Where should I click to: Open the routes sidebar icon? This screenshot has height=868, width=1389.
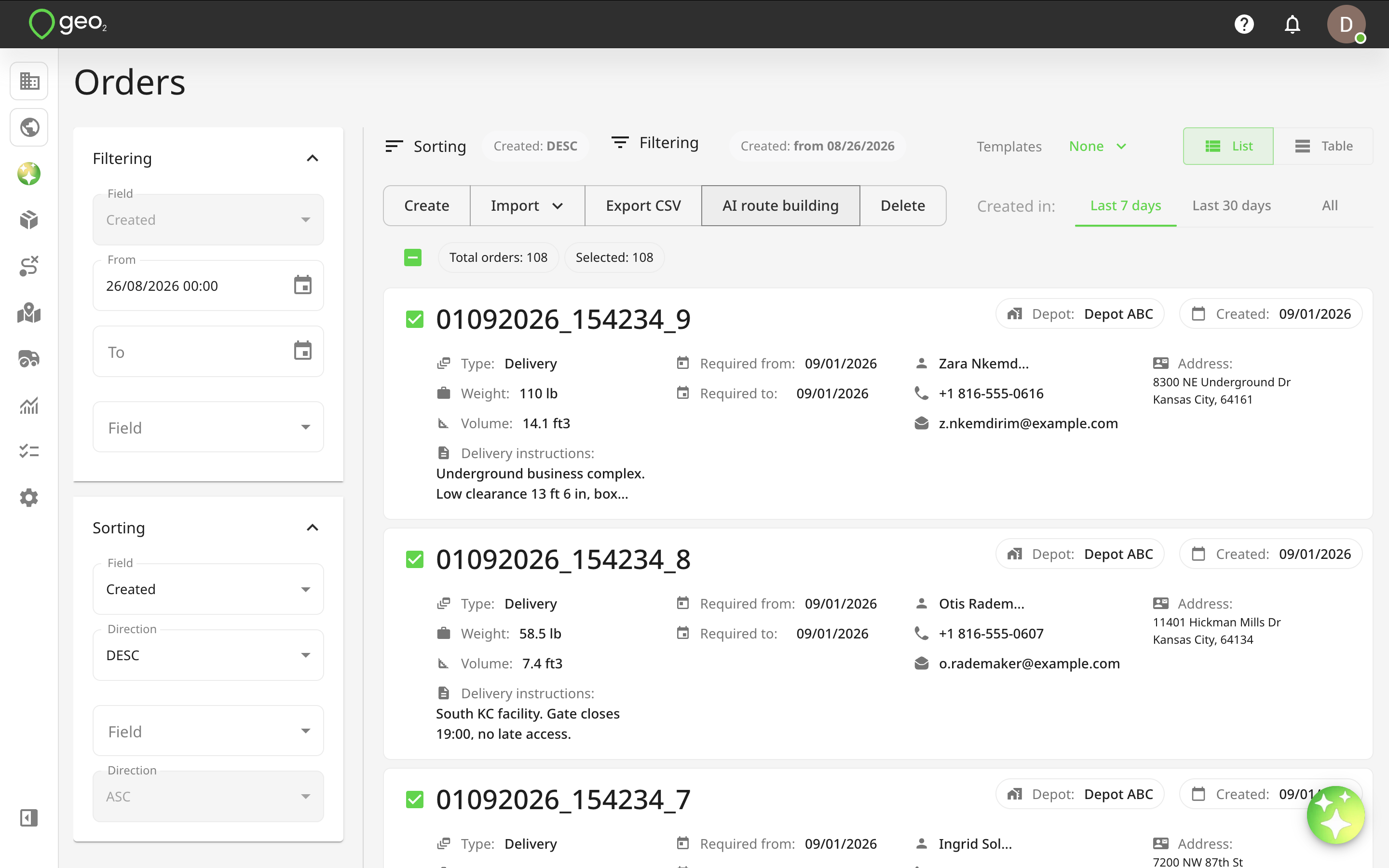pos(29,266)
